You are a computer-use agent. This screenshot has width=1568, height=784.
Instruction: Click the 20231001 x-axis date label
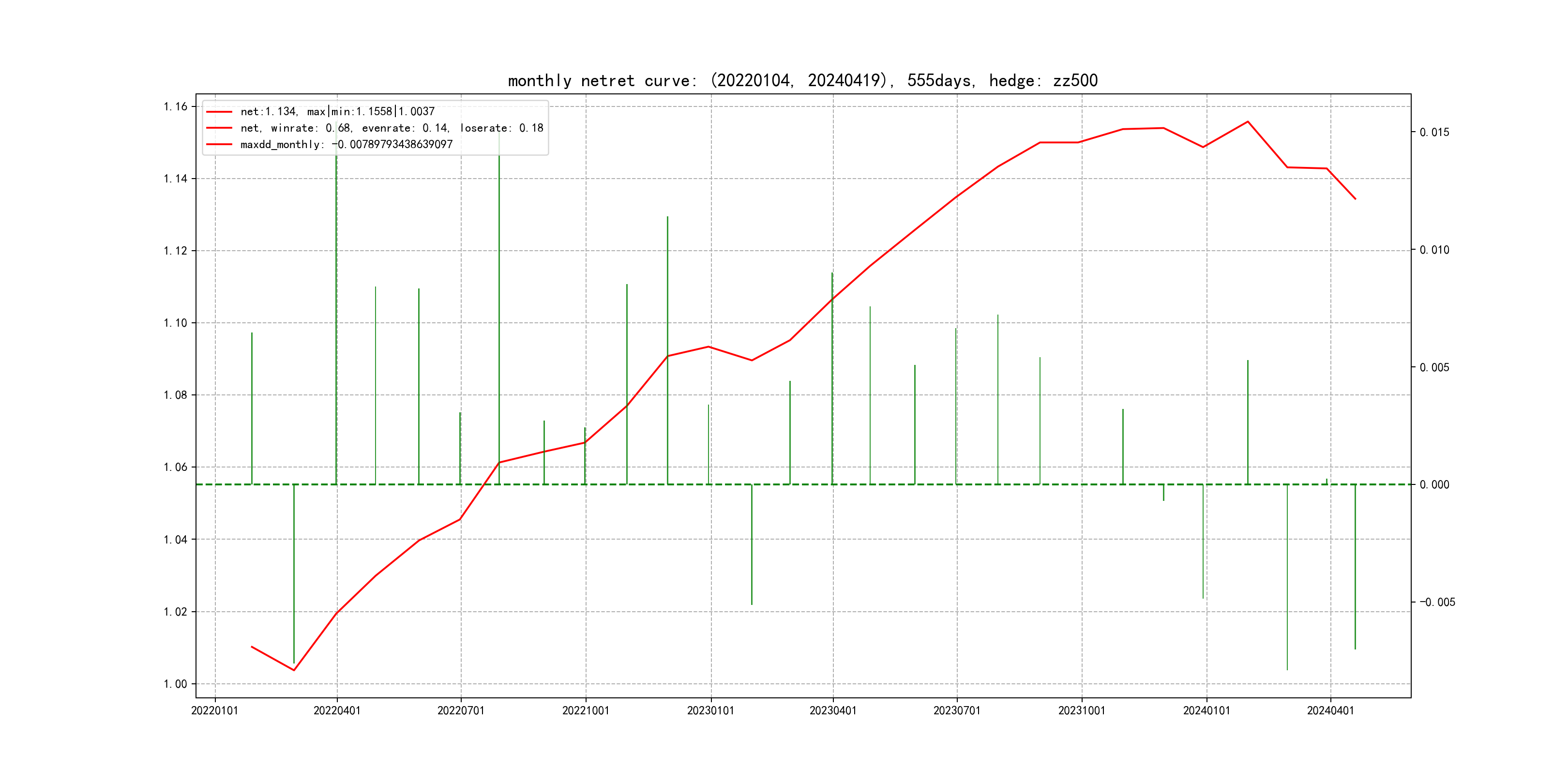1082,710
